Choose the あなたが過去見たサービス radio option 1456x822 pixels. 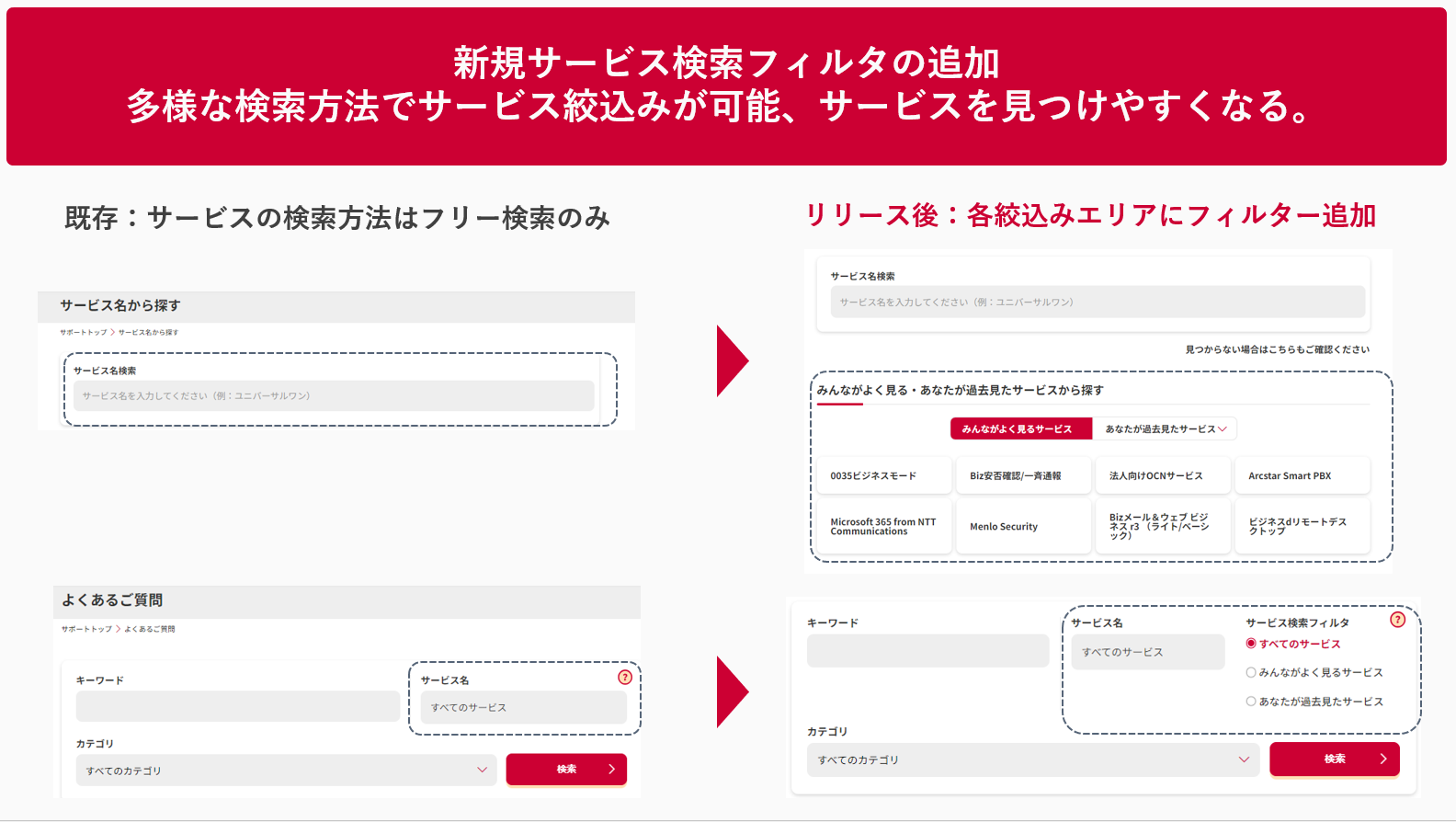(1251, 702)
